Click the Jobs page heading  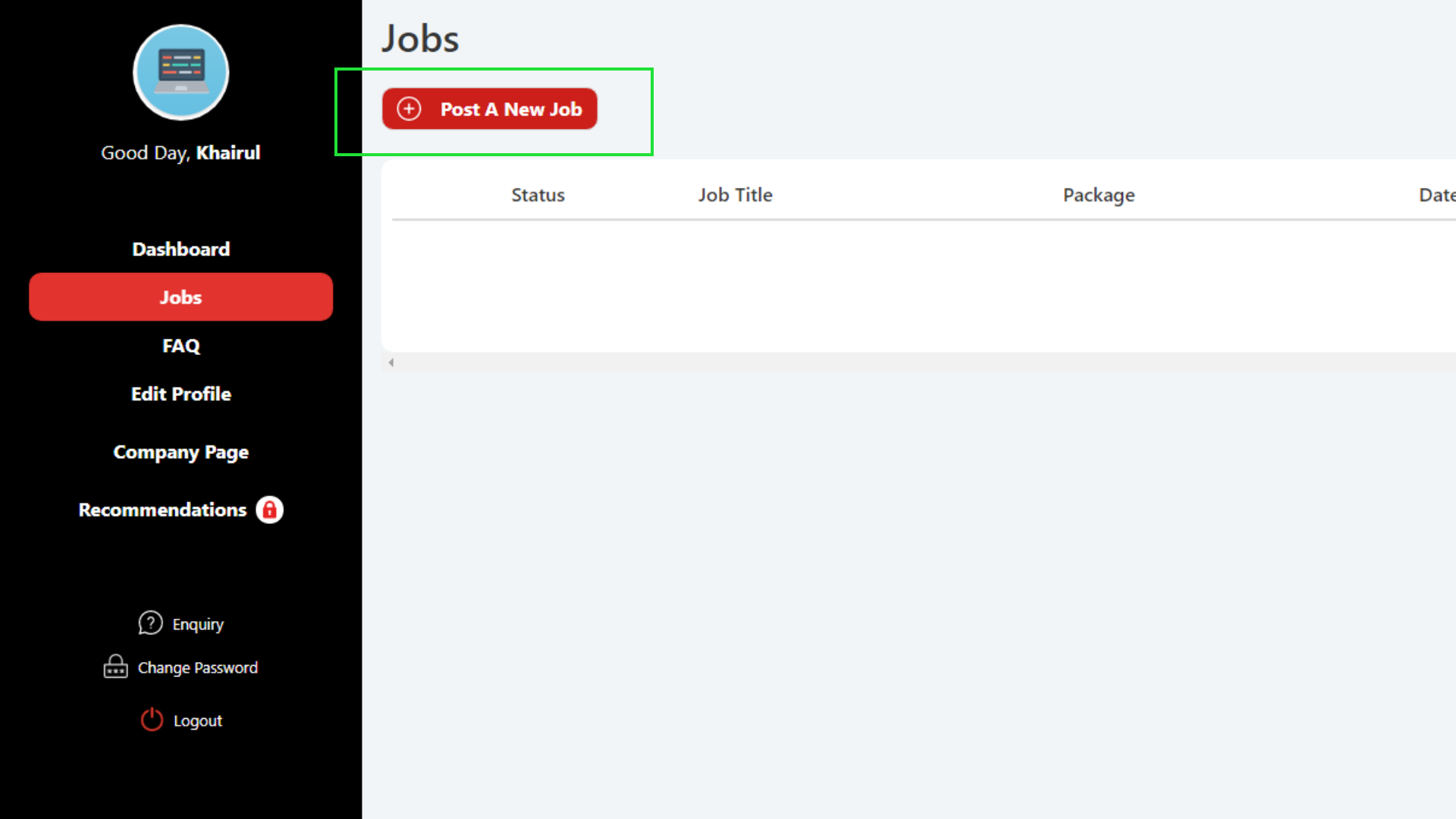click(x=420, y=39)
